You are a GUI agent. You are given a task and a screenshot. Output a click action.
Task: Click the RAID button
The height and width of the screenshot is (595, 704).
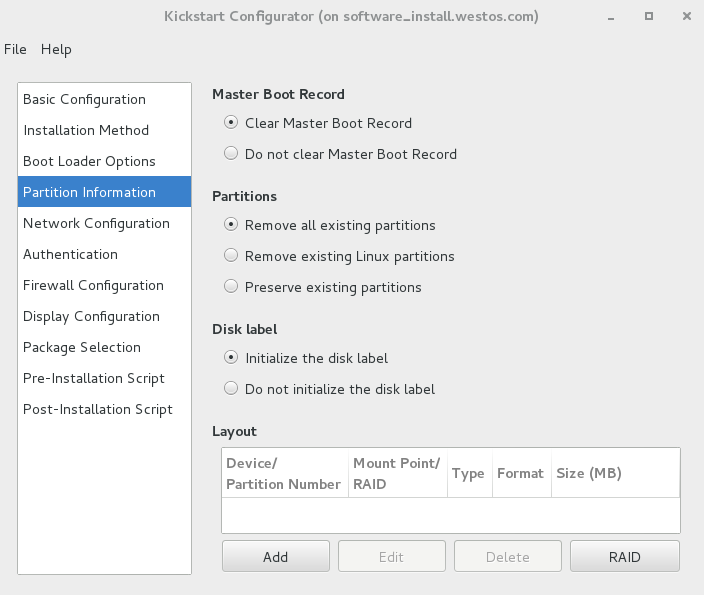625,556
